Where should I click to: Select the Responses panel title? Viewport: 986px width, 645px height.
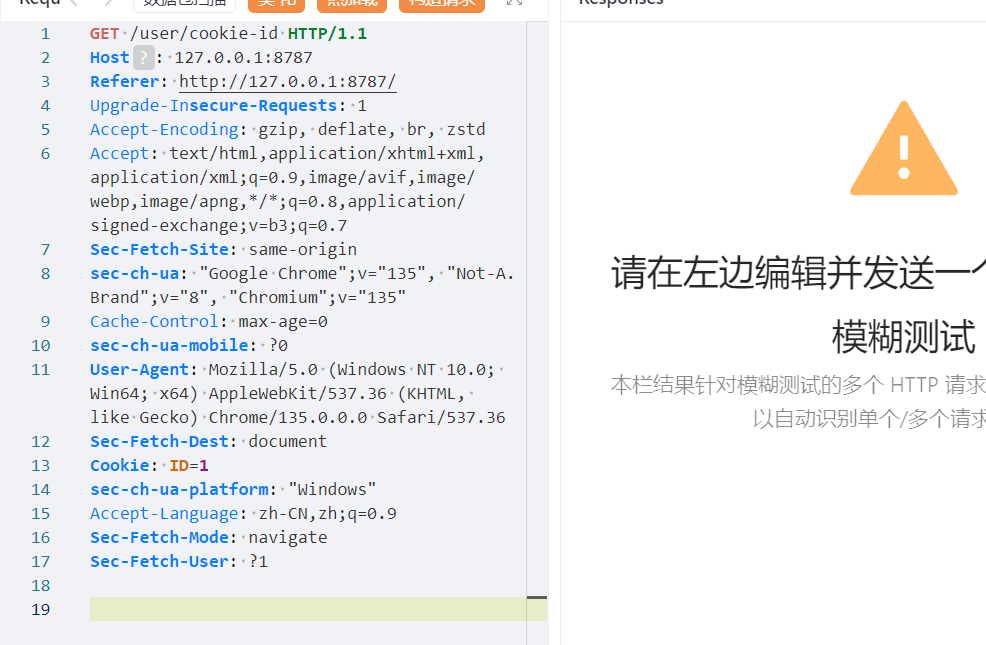621,3
